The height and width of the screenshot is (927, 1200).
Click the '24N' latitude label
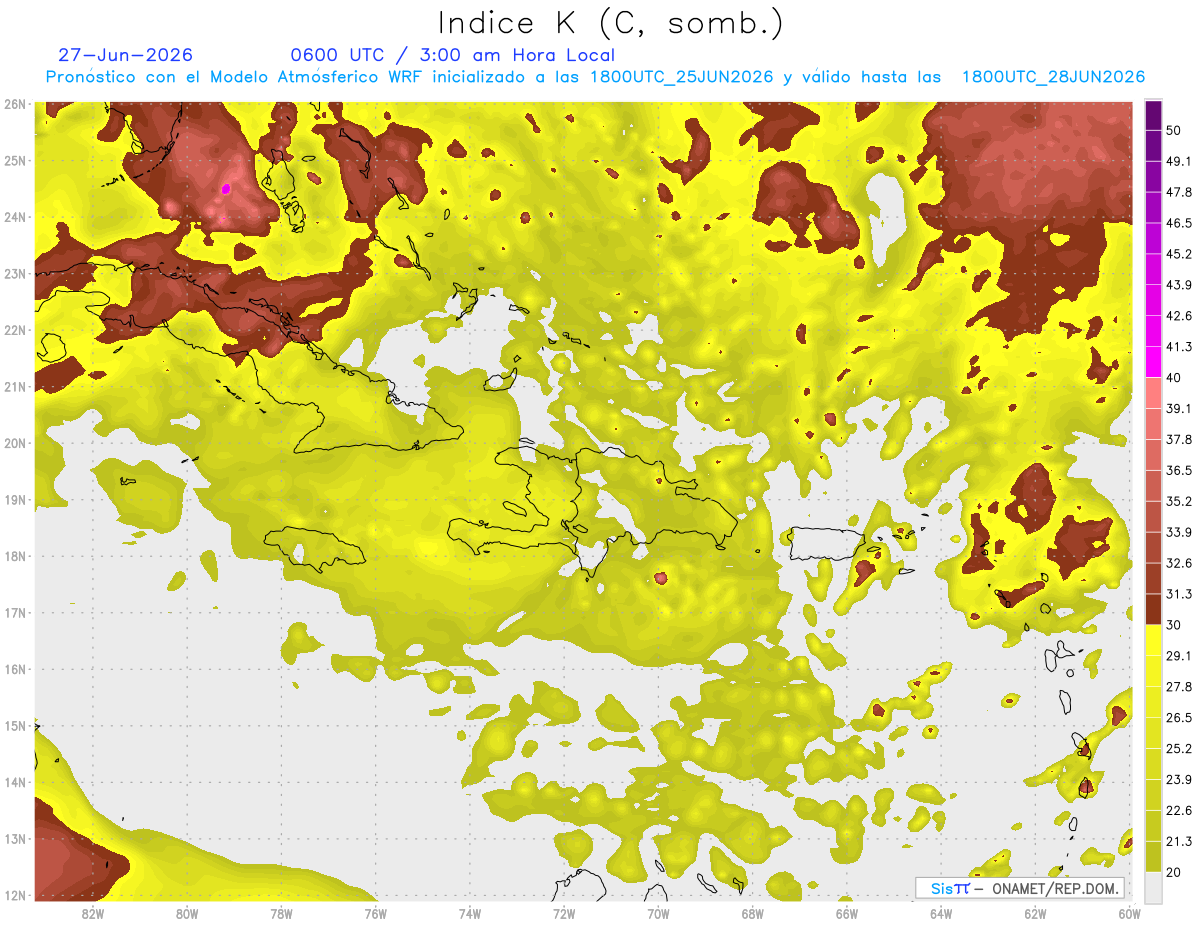click(15, 217)
